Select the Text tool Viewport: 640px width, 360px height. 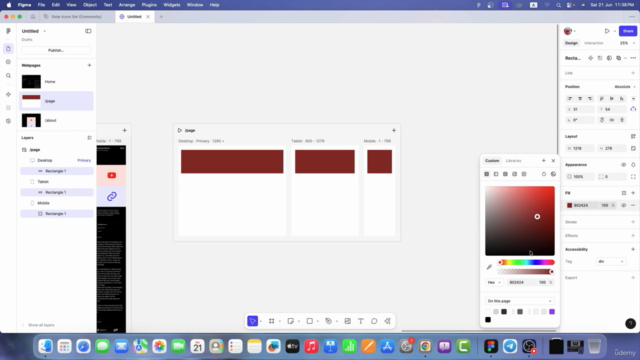click(361, 321)
